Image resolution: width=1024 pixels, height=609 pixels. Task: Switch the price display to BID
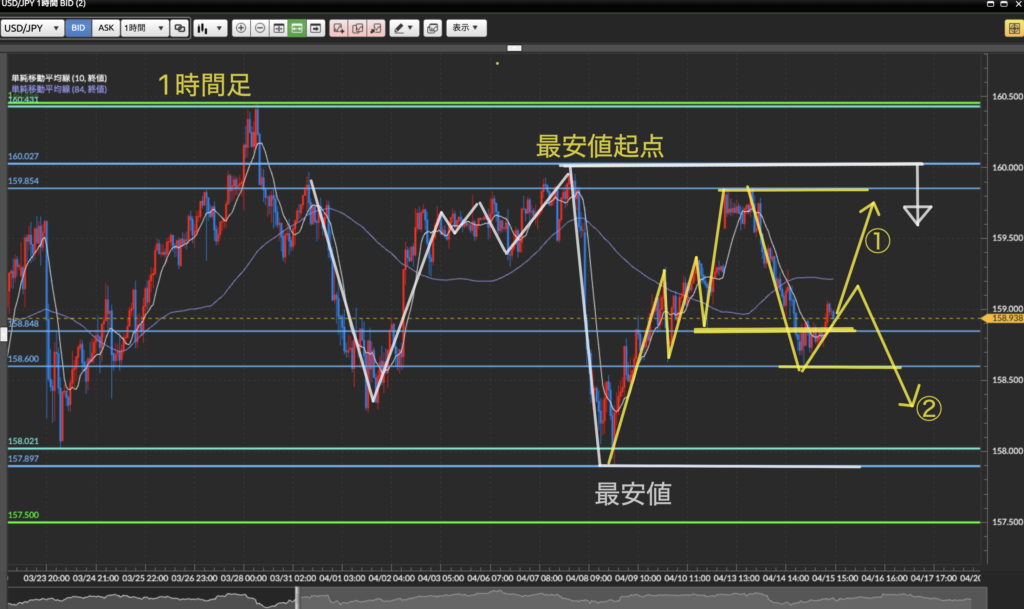click(78, 29)
